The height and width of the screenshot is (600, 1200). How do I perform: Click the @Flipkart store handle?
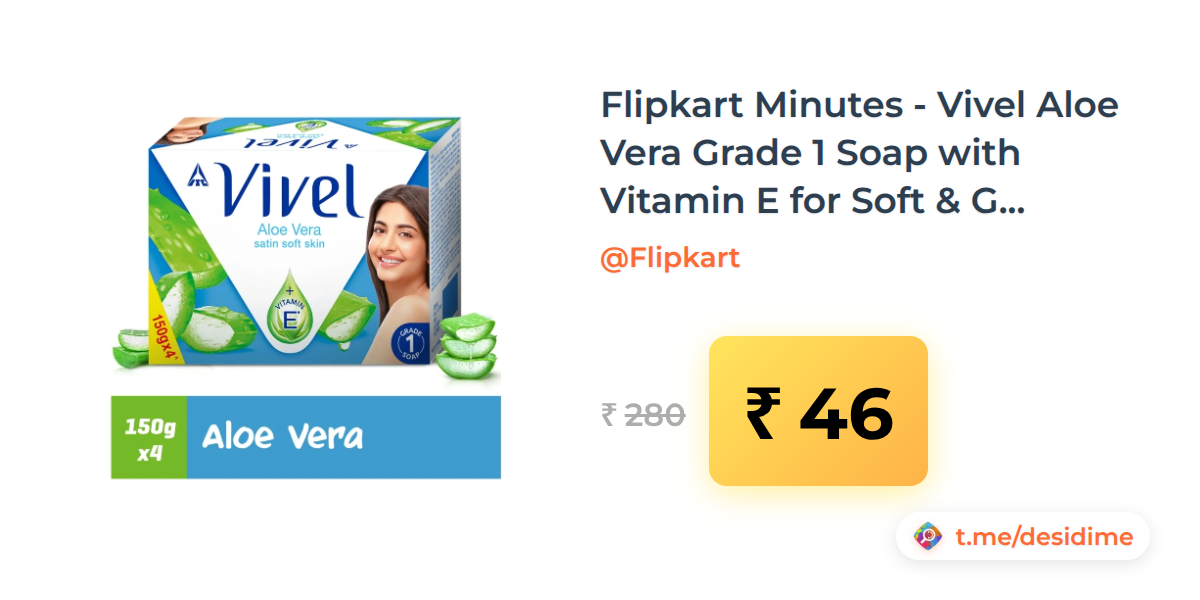click(670, 258)
